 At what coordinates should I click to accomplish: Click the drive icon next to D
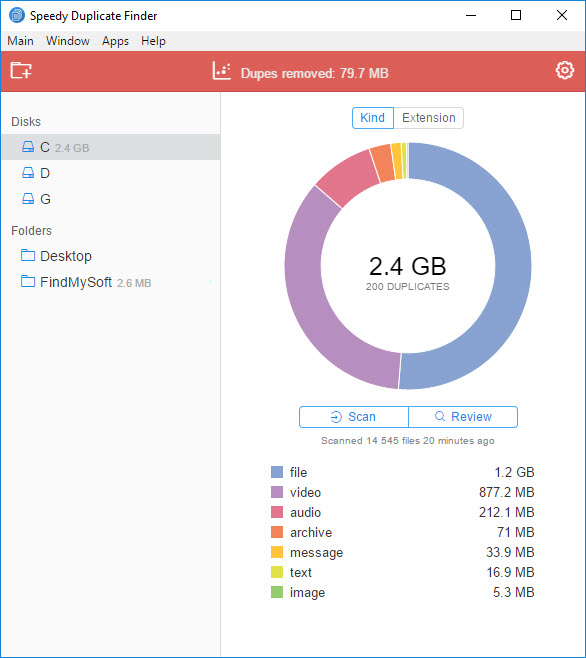point(28,172)
